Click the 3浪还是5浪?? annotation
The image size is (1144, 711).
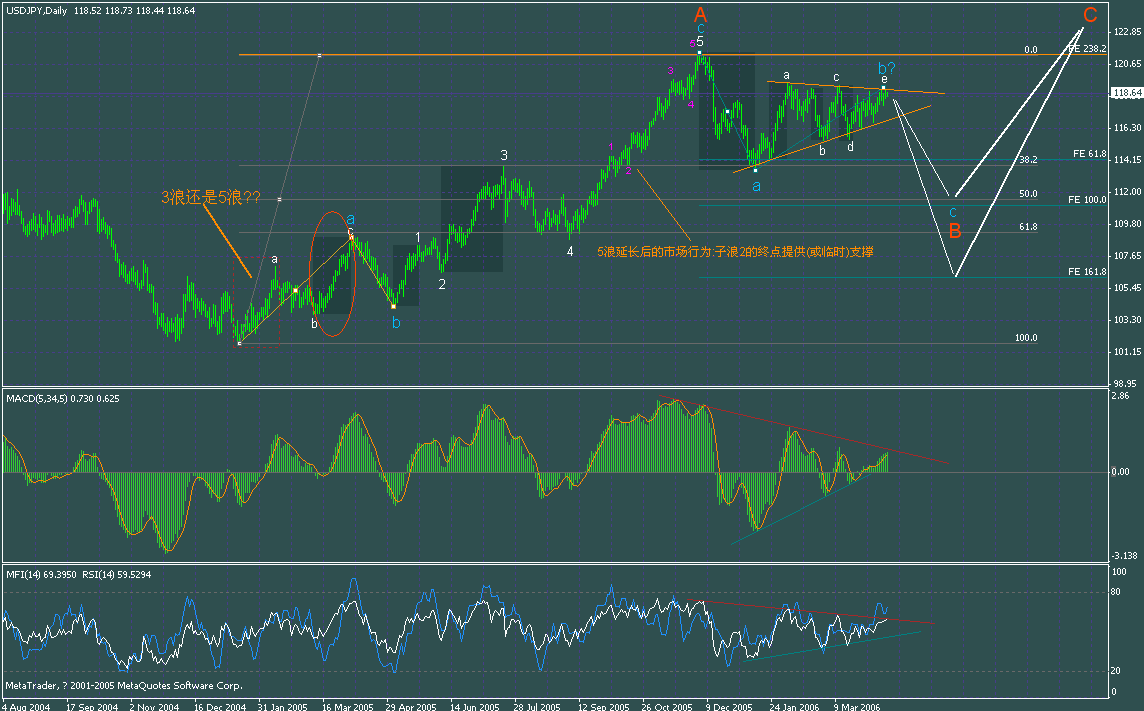(211, 198)
